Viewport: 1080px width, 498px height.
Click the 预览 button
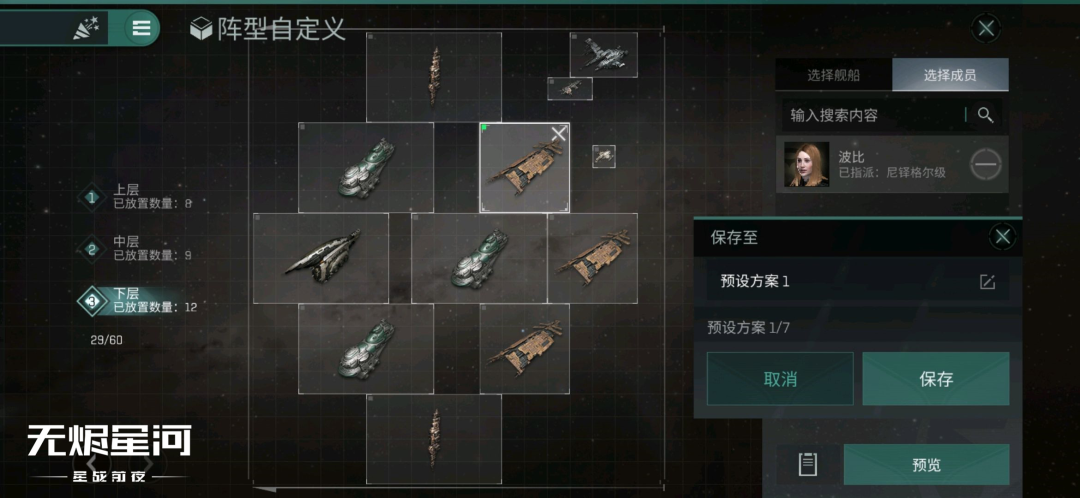(x=926, y=465)
